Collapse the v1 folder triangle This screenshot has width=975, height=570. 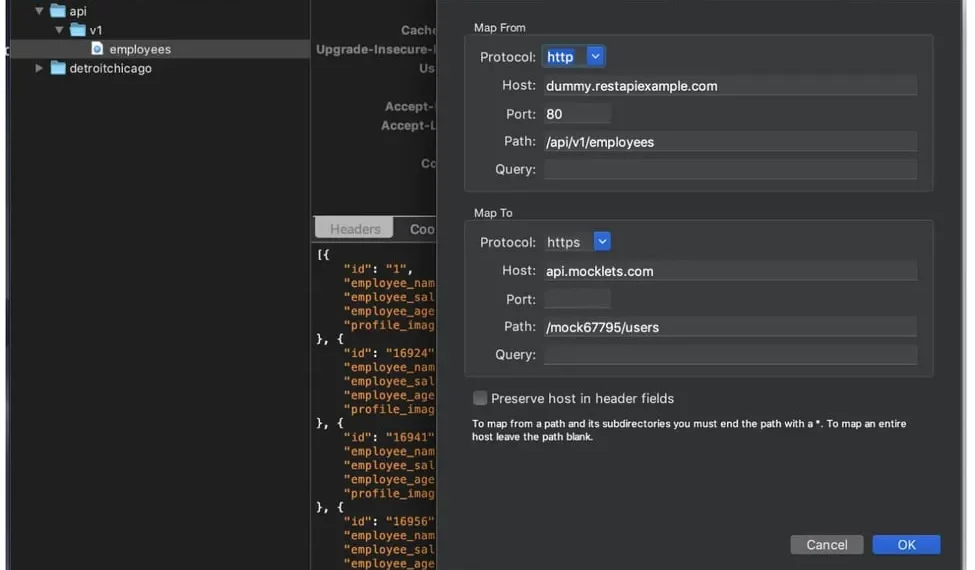59,29
